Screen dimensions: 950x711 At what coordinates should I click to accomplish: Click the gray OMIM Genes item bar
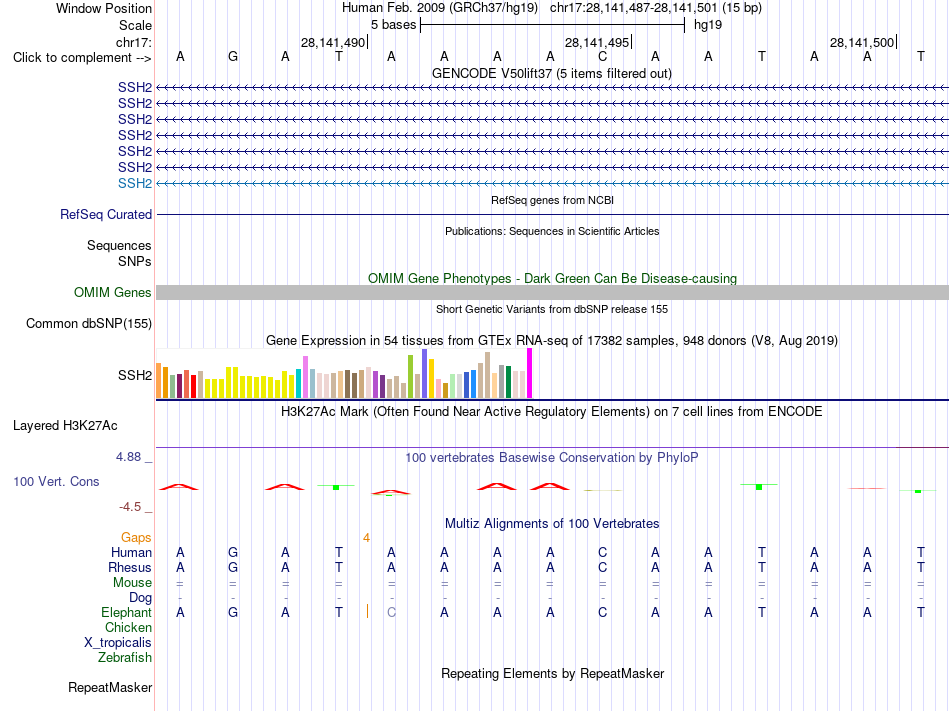(552, 293)
